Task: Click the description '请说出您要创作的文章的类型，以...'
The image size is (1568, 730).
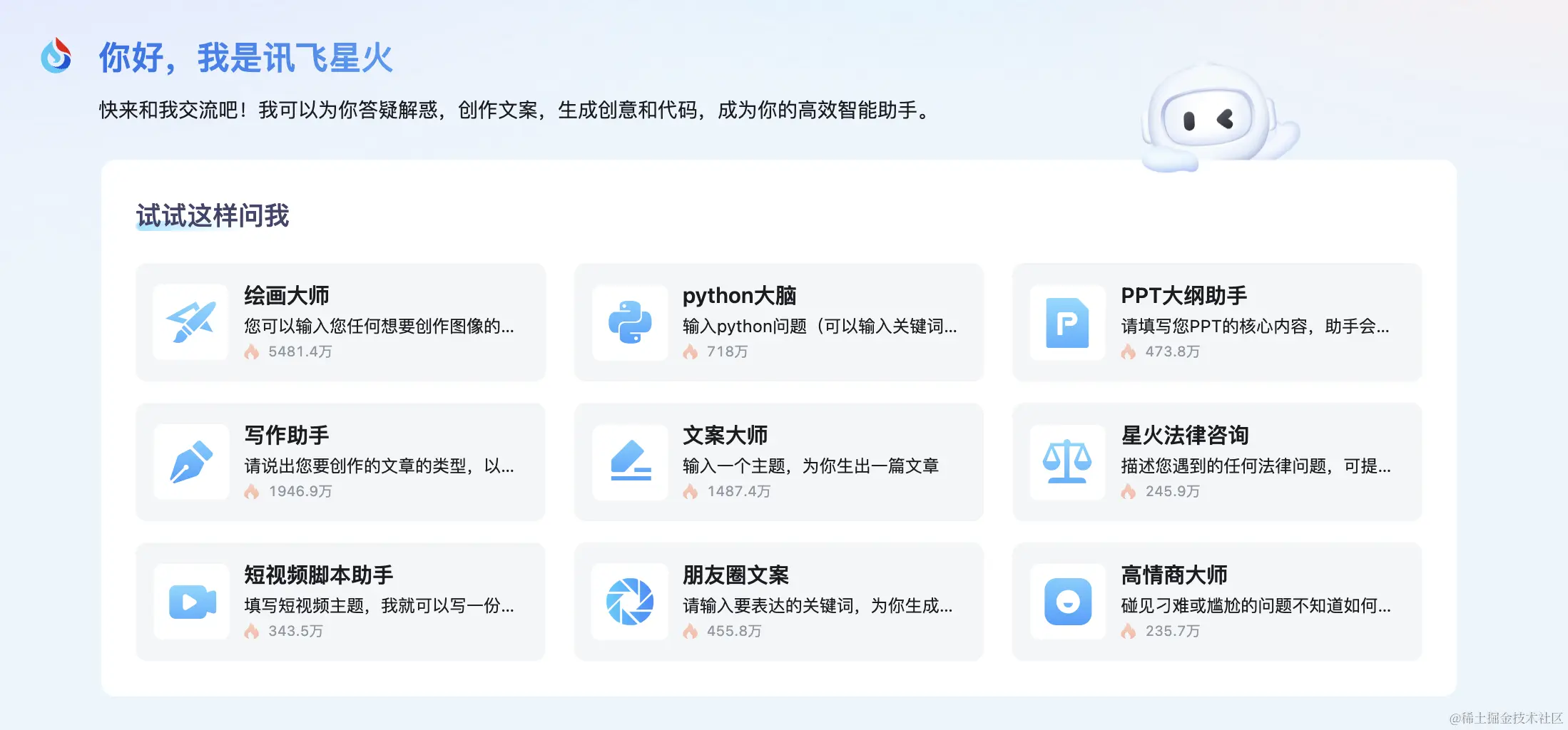Action: pyautogui.click(x=379, y=466)
